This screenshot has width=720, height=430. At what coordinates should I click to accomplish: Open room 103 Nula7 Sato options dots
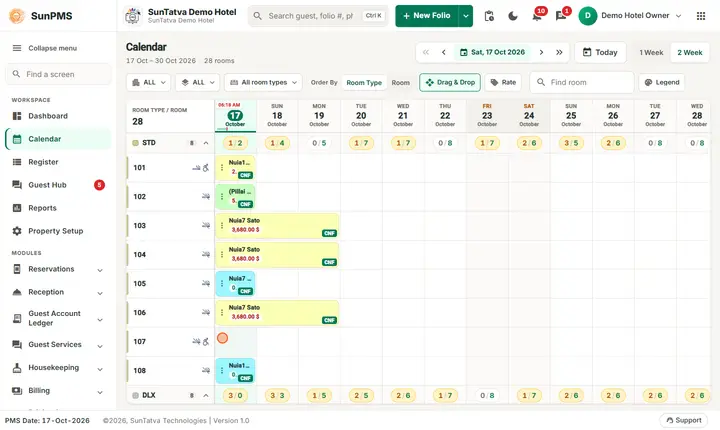tap(222, 226)
